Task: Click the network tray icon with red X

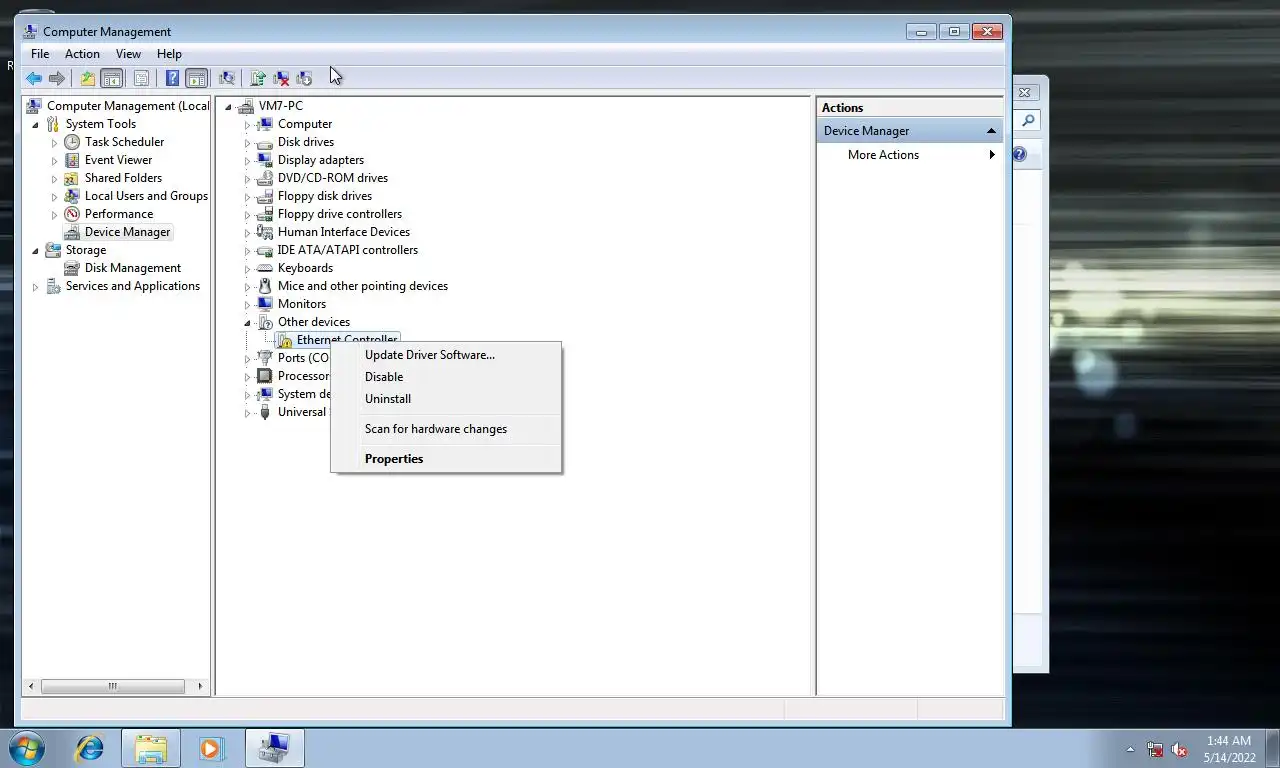Action: [1155, 749]
